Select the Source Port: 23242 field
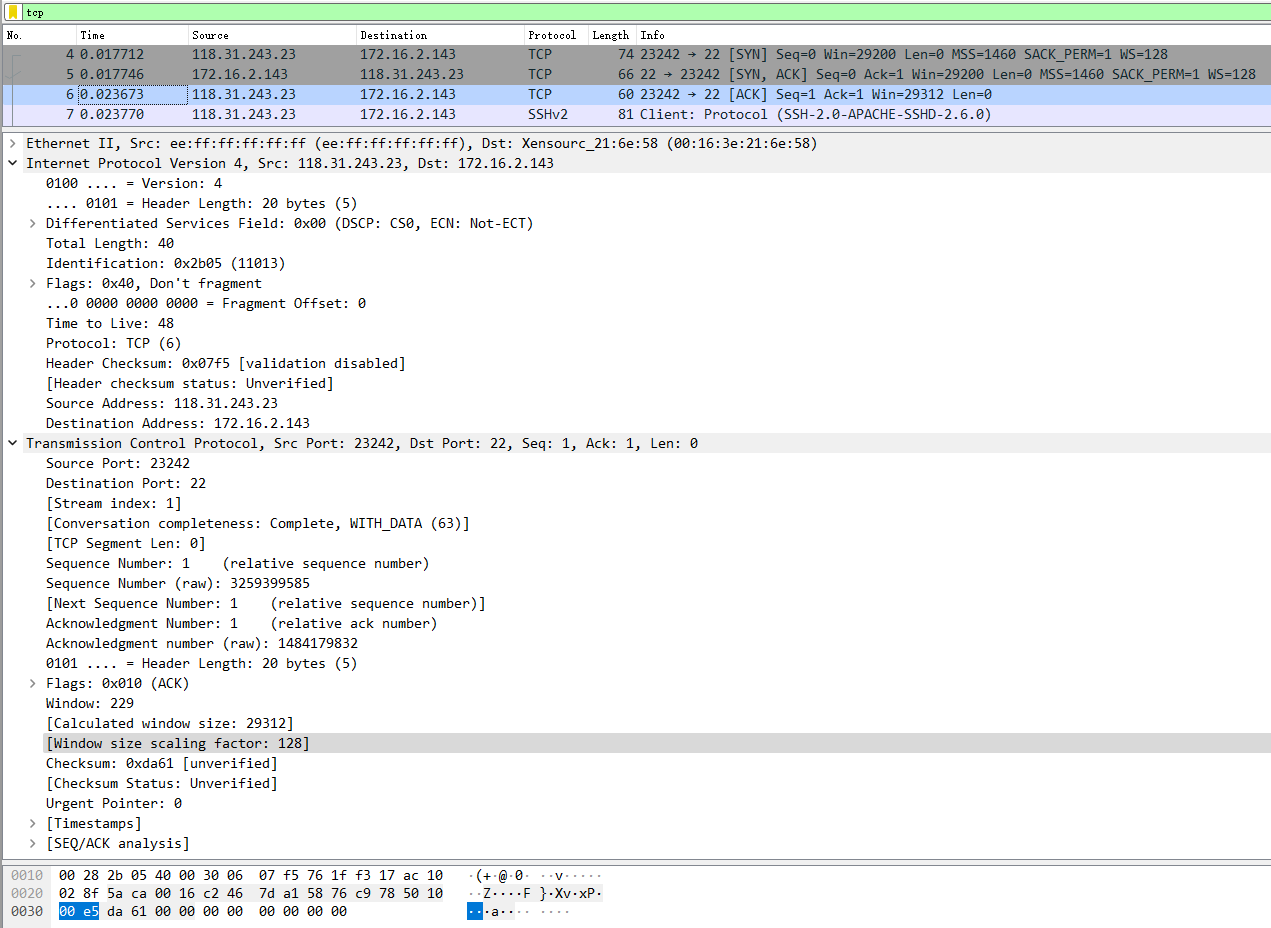Screen dimensions: 1271x928 point(118,463)
